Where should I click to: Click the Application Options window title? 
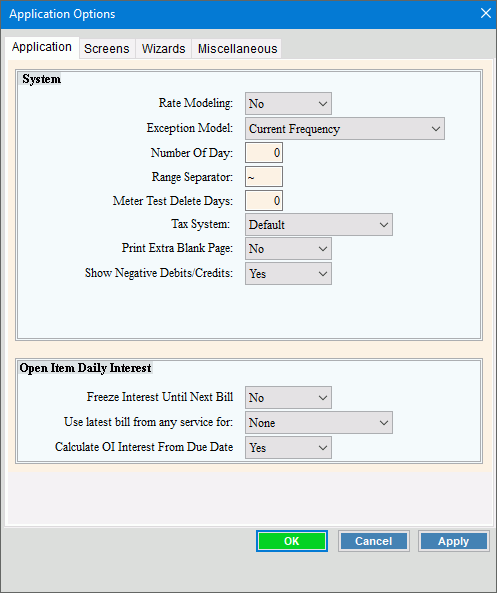point(62,14)
